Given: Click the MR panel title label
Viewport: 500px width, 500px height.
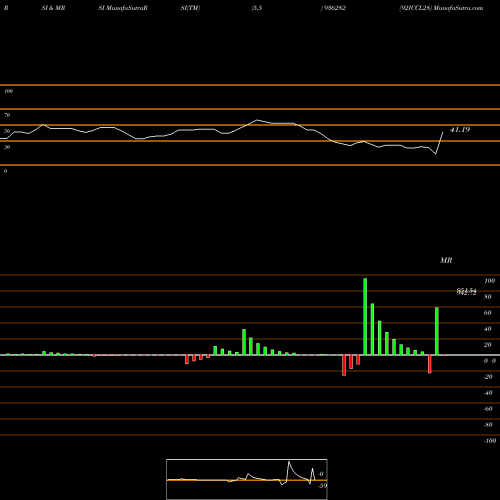Looking at the screenshot, I should point(446,260).
